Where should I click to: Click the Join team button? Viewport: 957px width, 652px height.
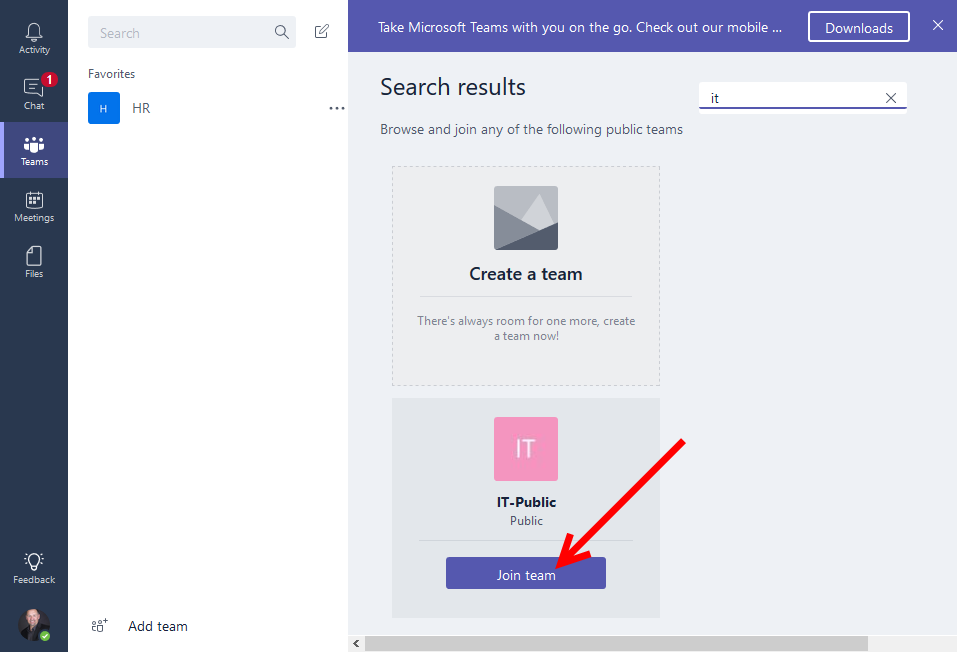point(525,574)
